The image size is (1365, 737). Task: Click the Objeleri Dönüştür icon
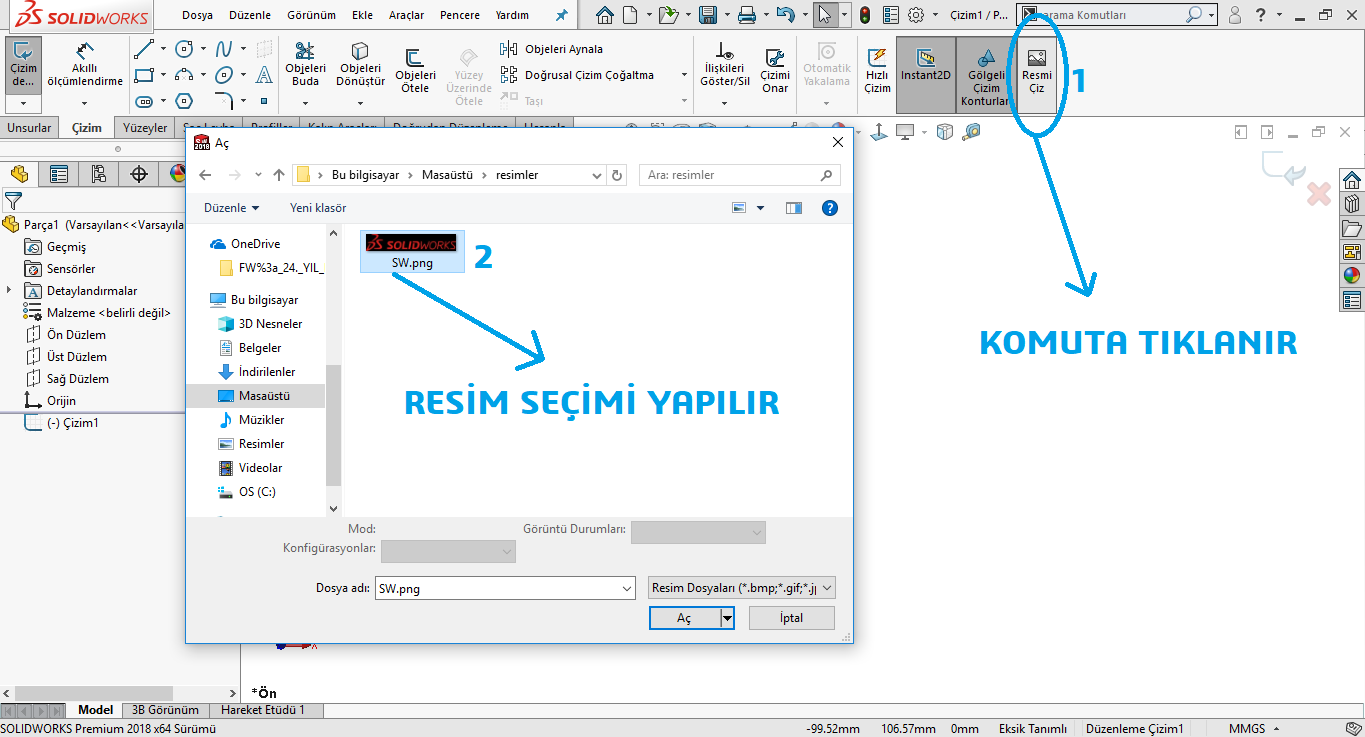coord(360,66)
